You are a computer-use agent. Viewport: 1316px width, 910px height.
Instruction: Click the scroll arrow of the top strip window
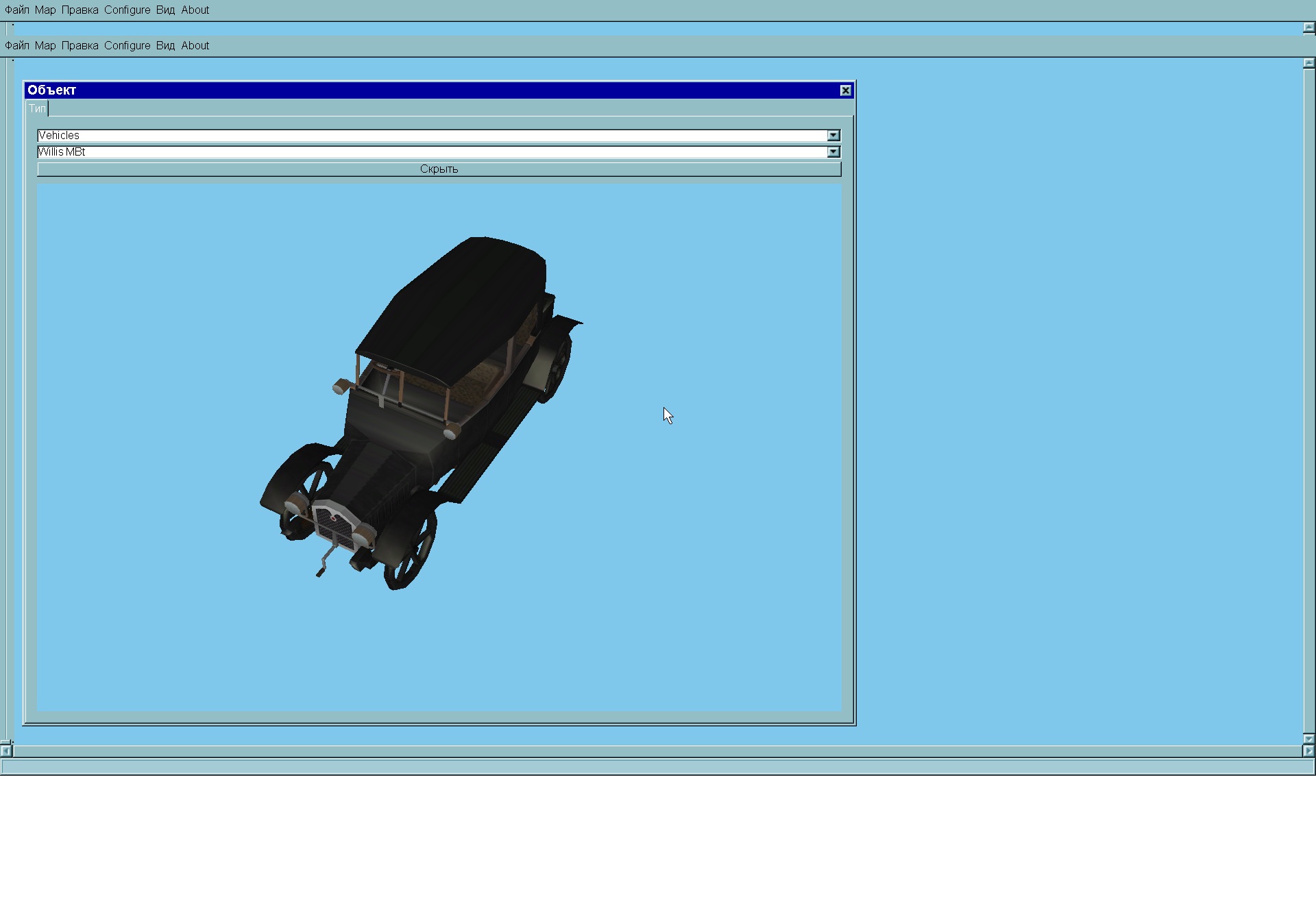(1309, 28)
